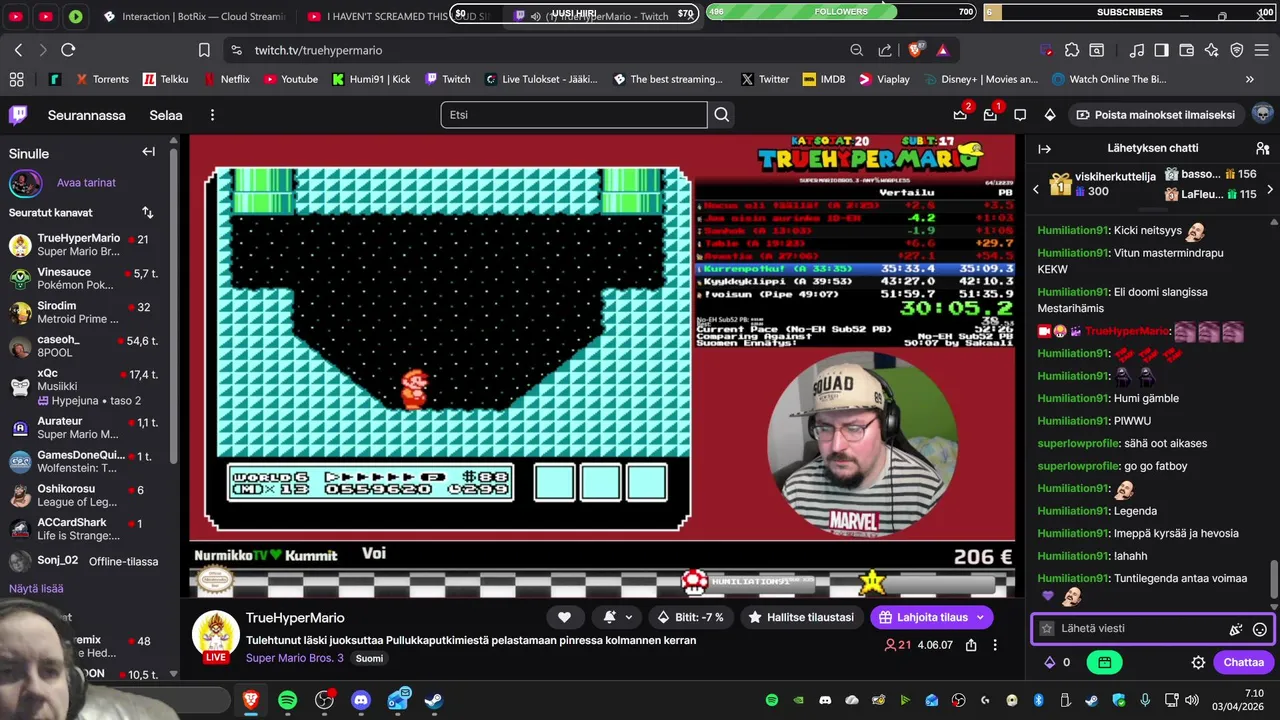Collapse the stream chat panel

tap(1045, 148)
